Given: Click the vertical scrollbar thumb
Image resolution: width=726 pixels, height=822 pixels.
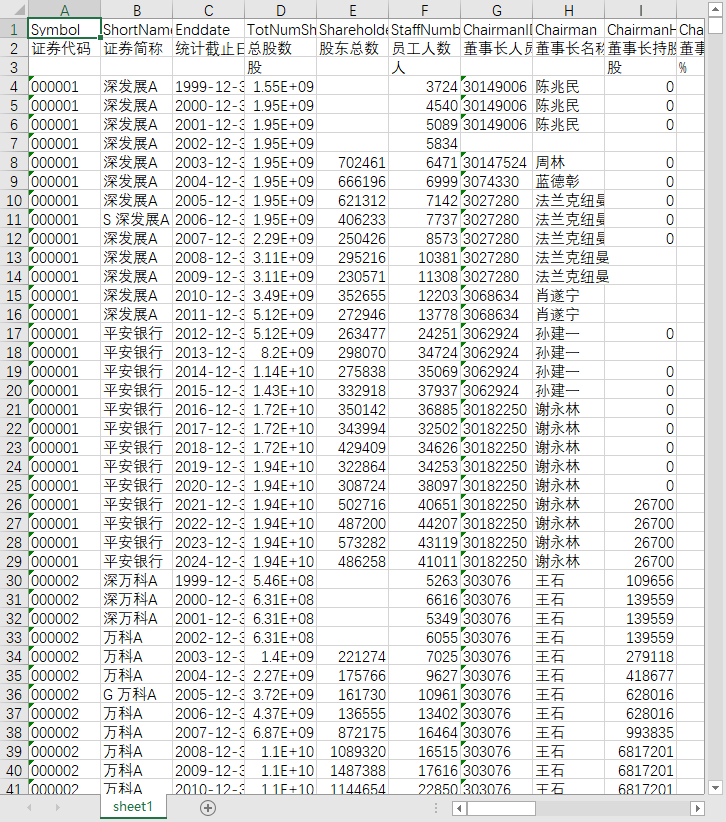Looking at the screenshot, I should point(716,25).
